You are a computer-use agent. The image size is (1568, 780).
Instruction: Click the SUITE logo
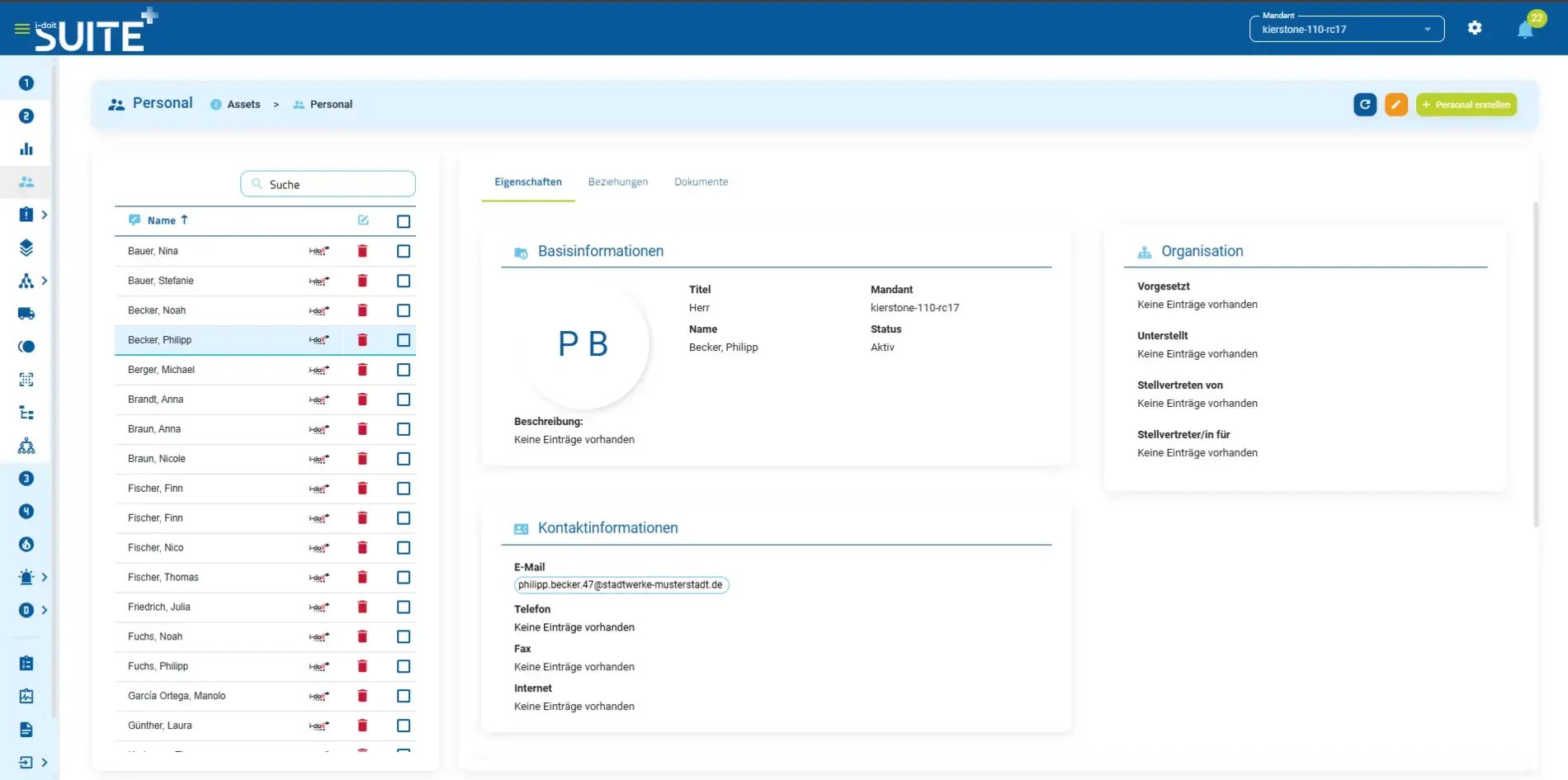click(96, 29)
